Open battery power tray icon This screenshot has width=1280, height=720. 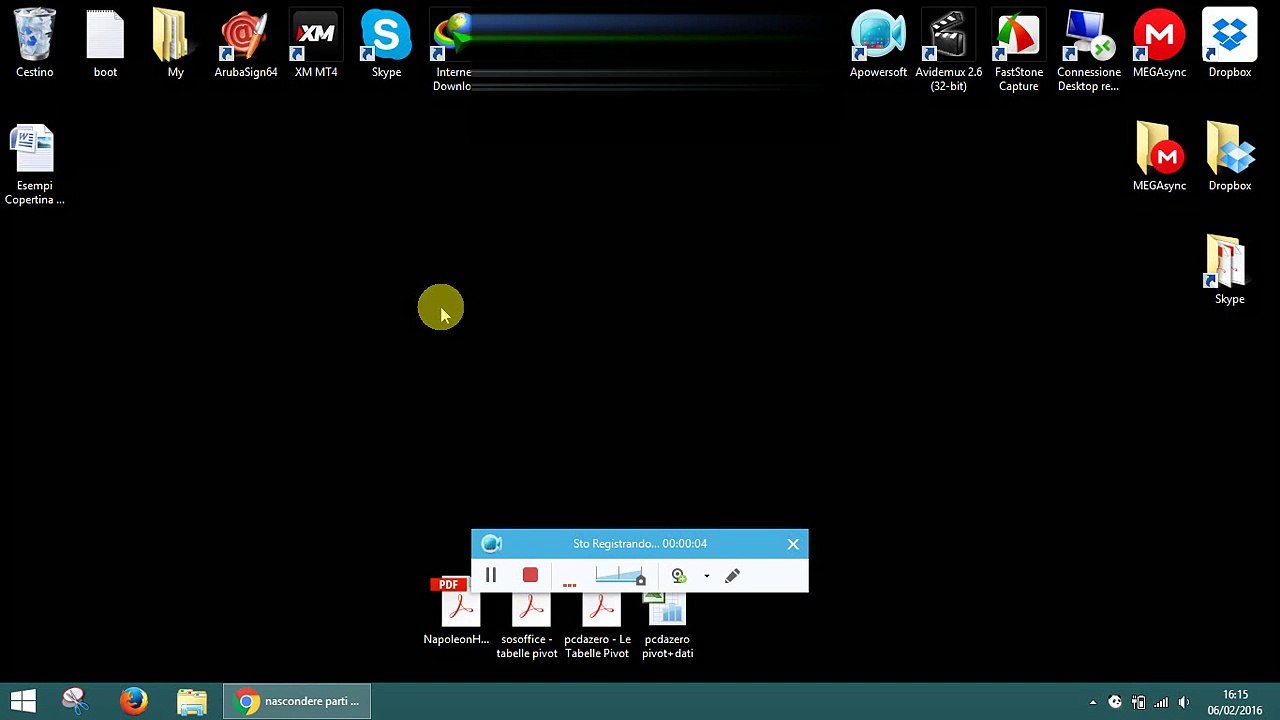(x=1138, y=702)
